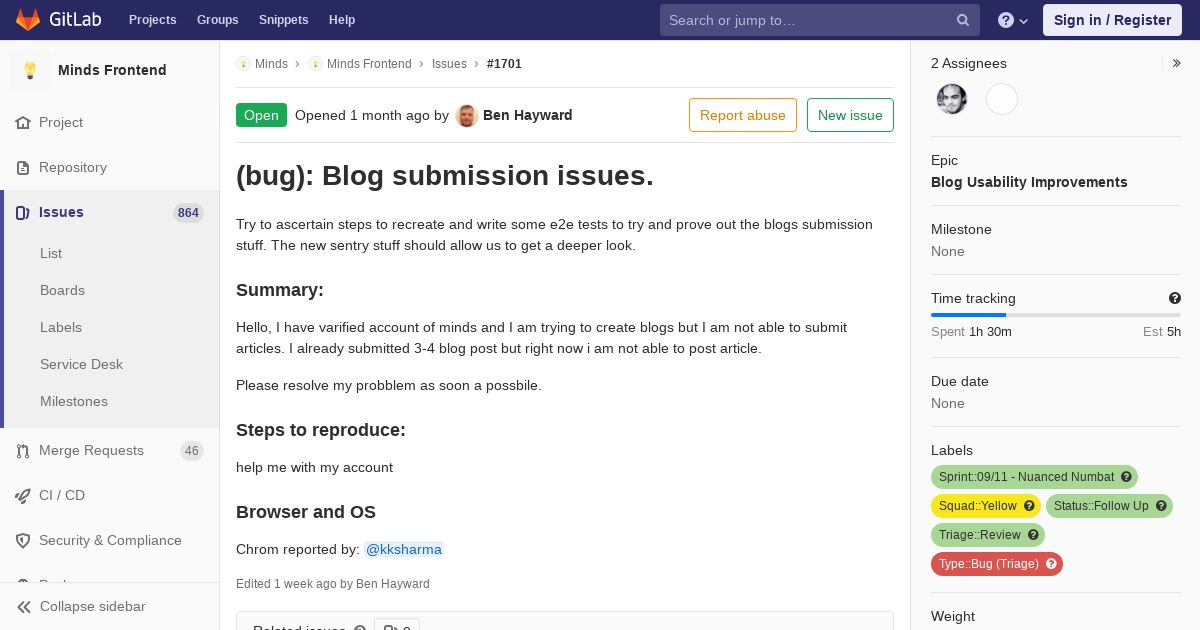The width and height of the screenshot is (1200, 630).
Task: Open the @kksharma user mention link
Action: coord(404,549)
